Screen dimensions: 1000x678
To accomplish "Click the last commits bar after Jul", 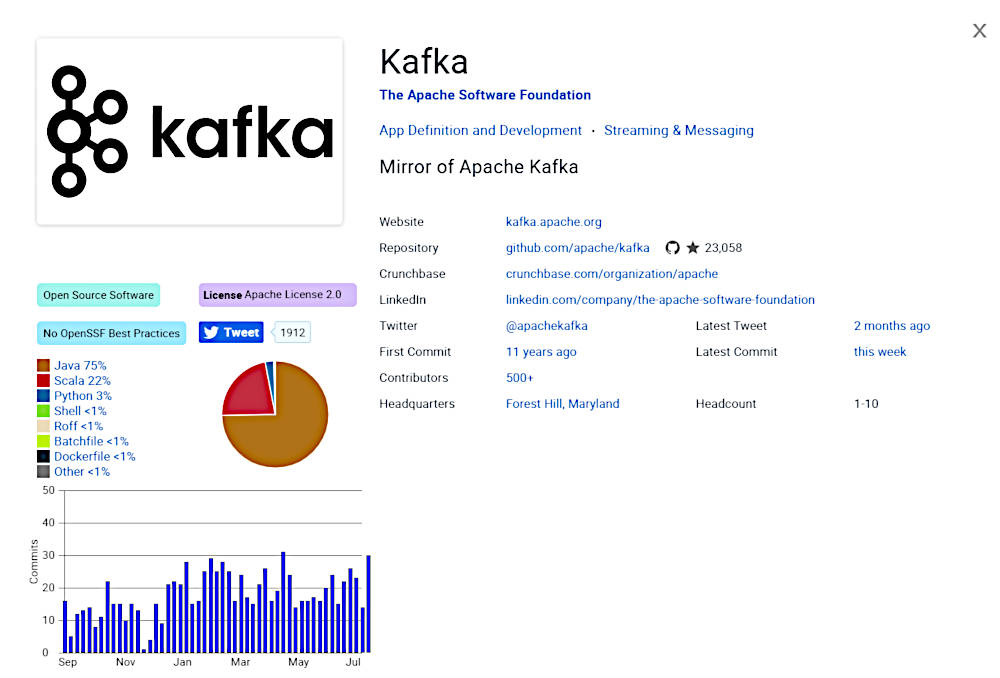I will [x=368, y=604].
